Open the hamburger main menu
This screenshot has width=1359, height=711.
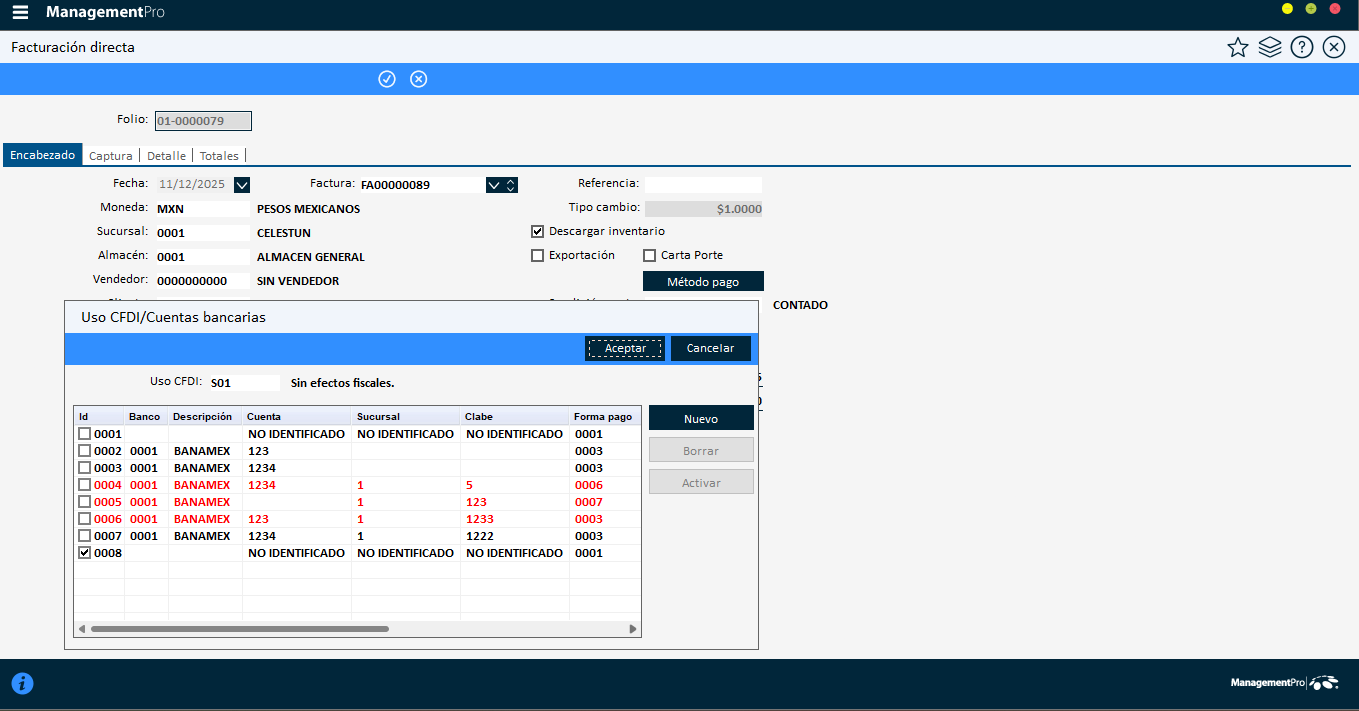[x=20, y=13]
